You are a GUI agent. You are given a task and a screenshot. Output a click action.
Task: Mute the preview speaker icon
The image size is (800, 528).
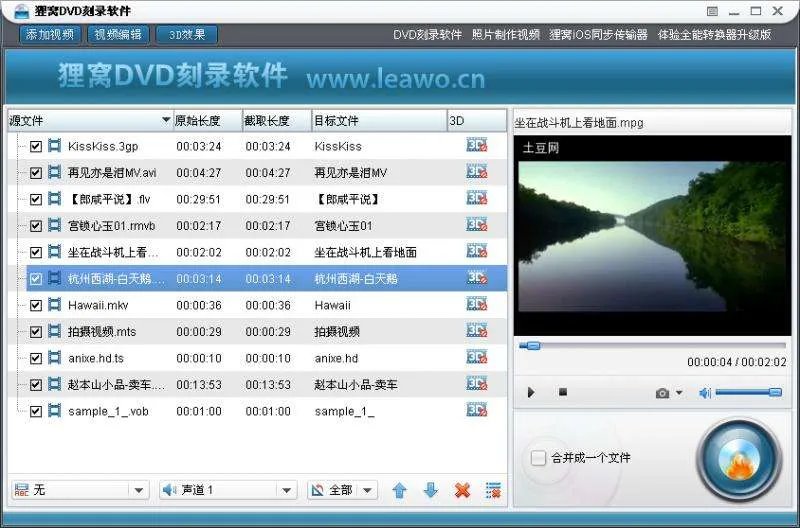pyautogui.click(x=705, y=393)
